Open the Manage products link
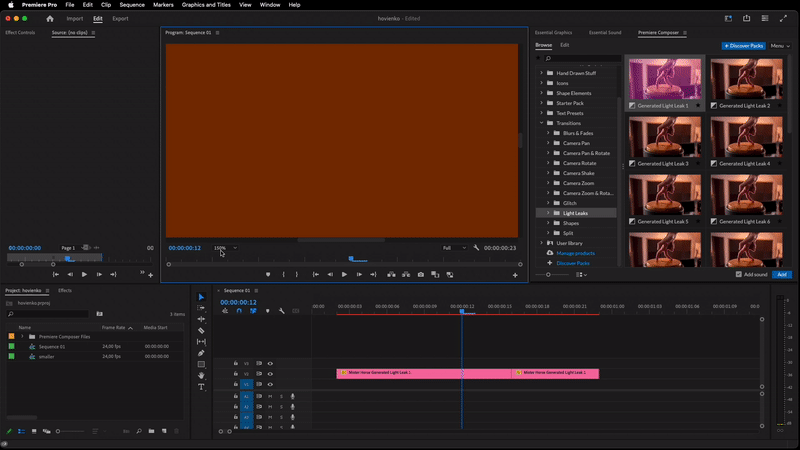The width and height of the screenshot is (800, 450). tap(576, 254)
